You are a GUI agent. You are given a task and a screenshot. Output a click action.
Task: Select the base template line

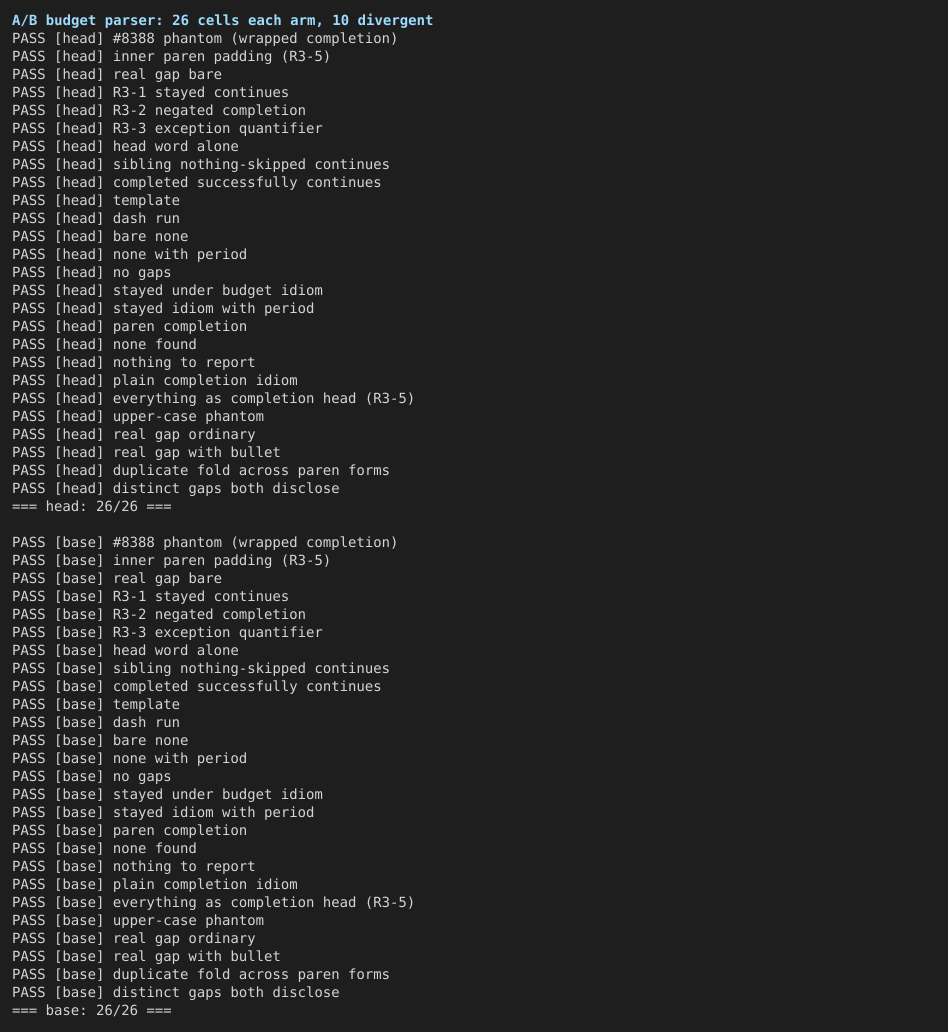[95, 704]
